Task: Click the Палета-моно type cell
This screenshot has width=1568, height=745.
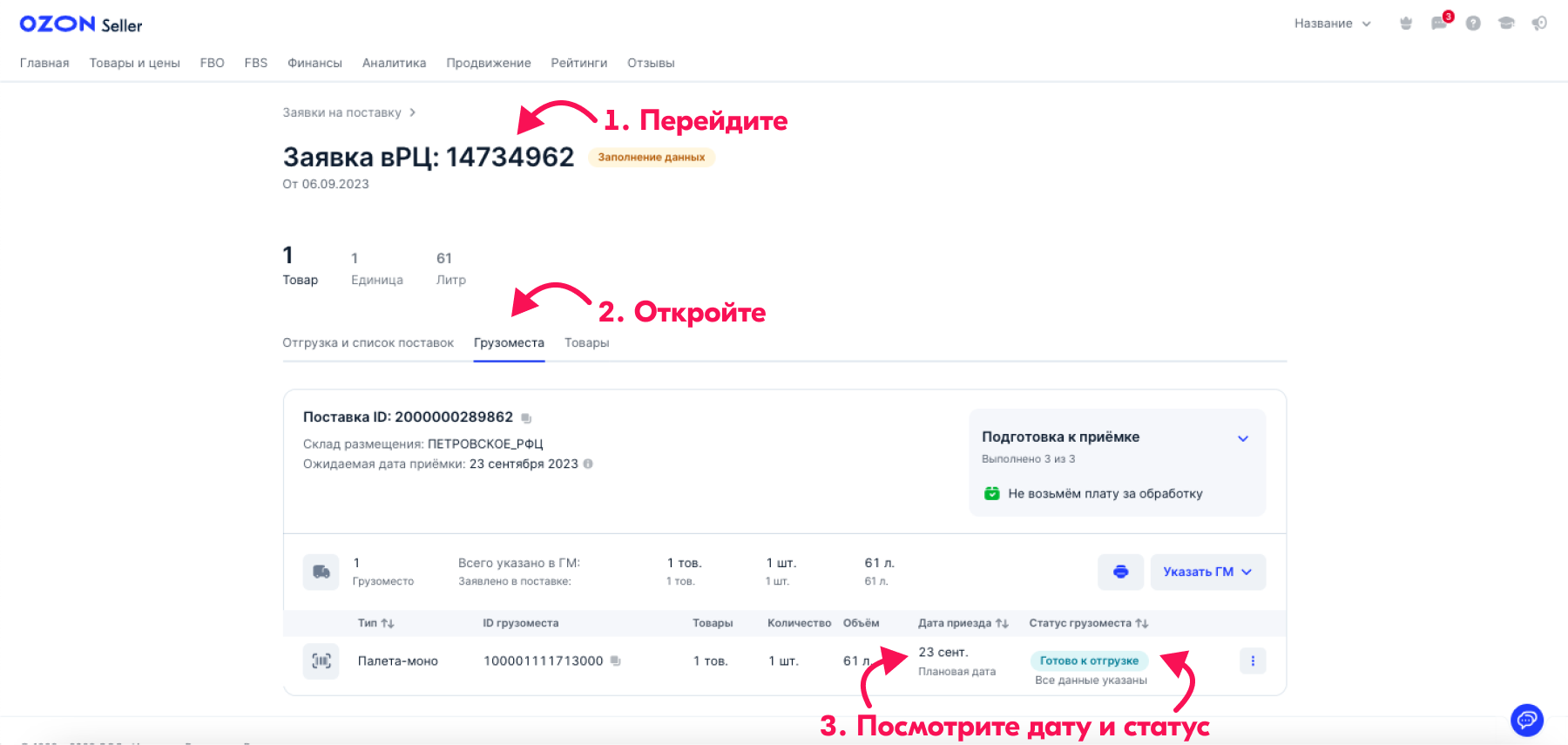Action: tap(397, 661)
